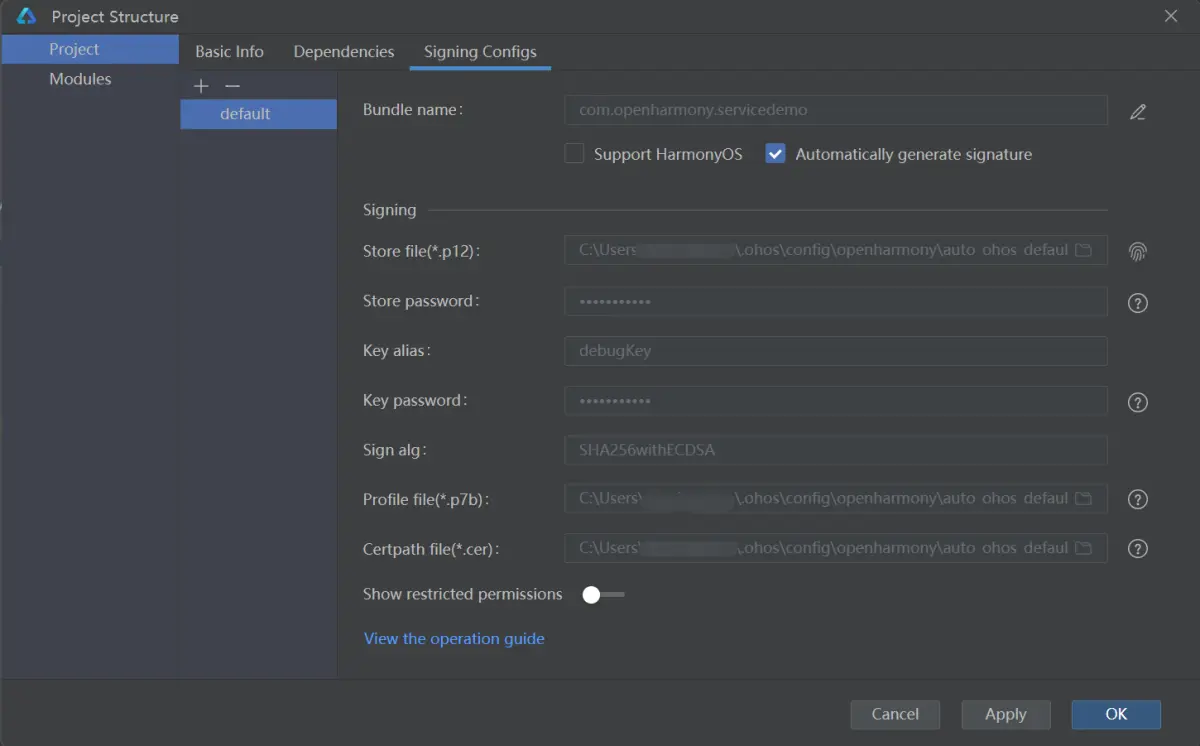Viewport: 1200px width, 746px height.
Task: Add a new signing config with plus icon
Action: point(201,87)
